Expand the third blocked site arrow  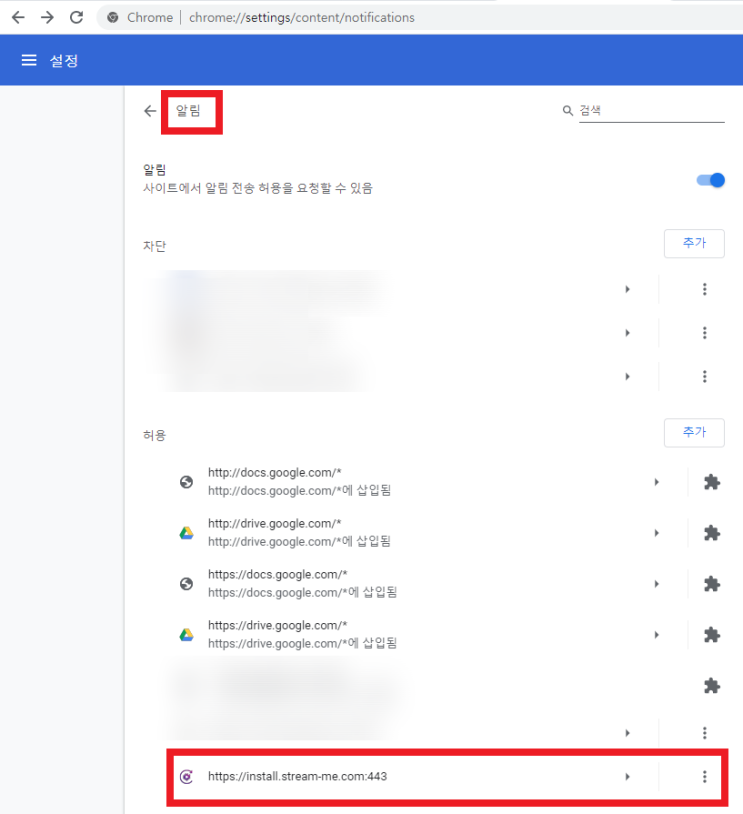coord(627,376)
